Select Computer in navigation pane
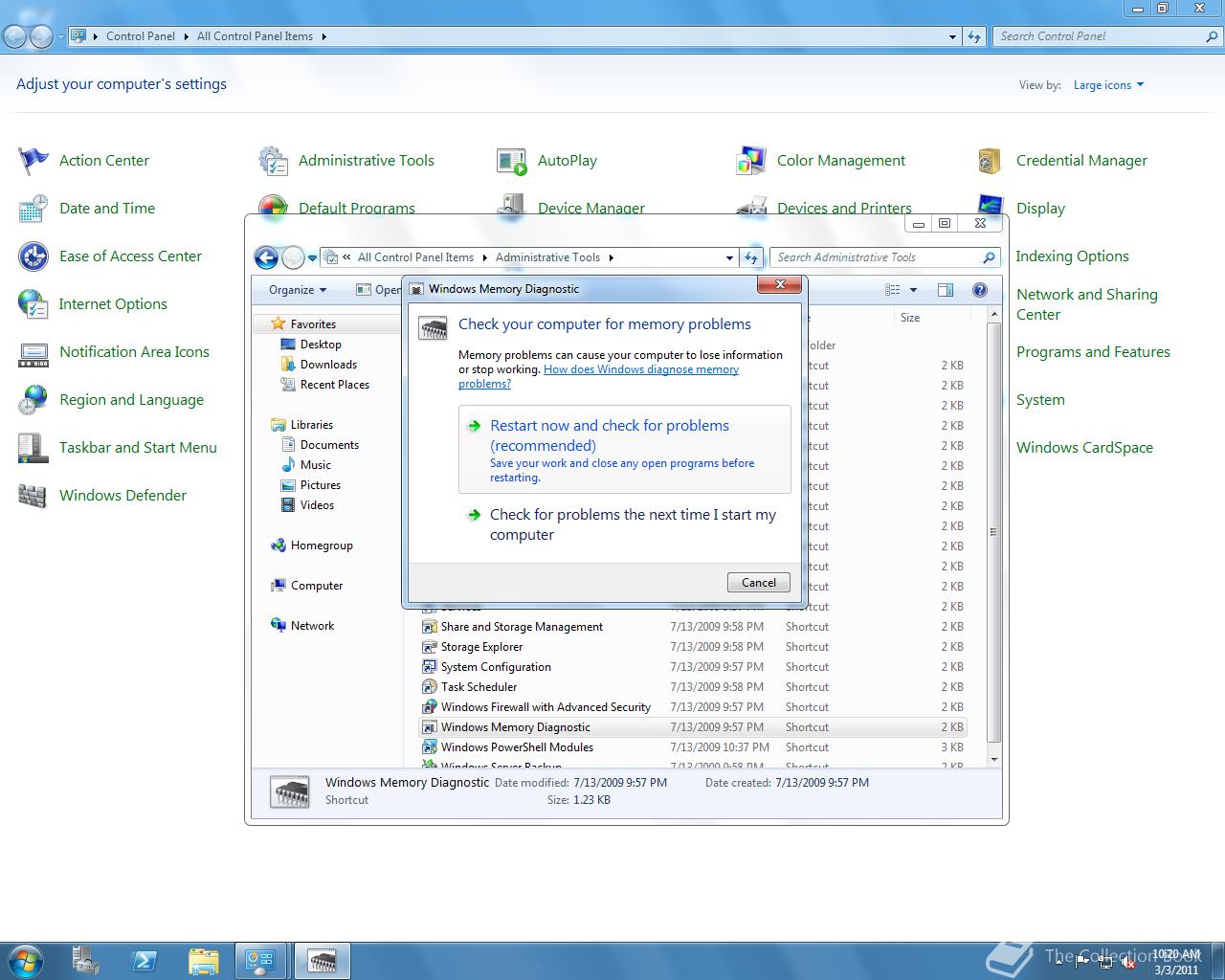Screen dimensions: 1225x980 [x=317, y=586]
